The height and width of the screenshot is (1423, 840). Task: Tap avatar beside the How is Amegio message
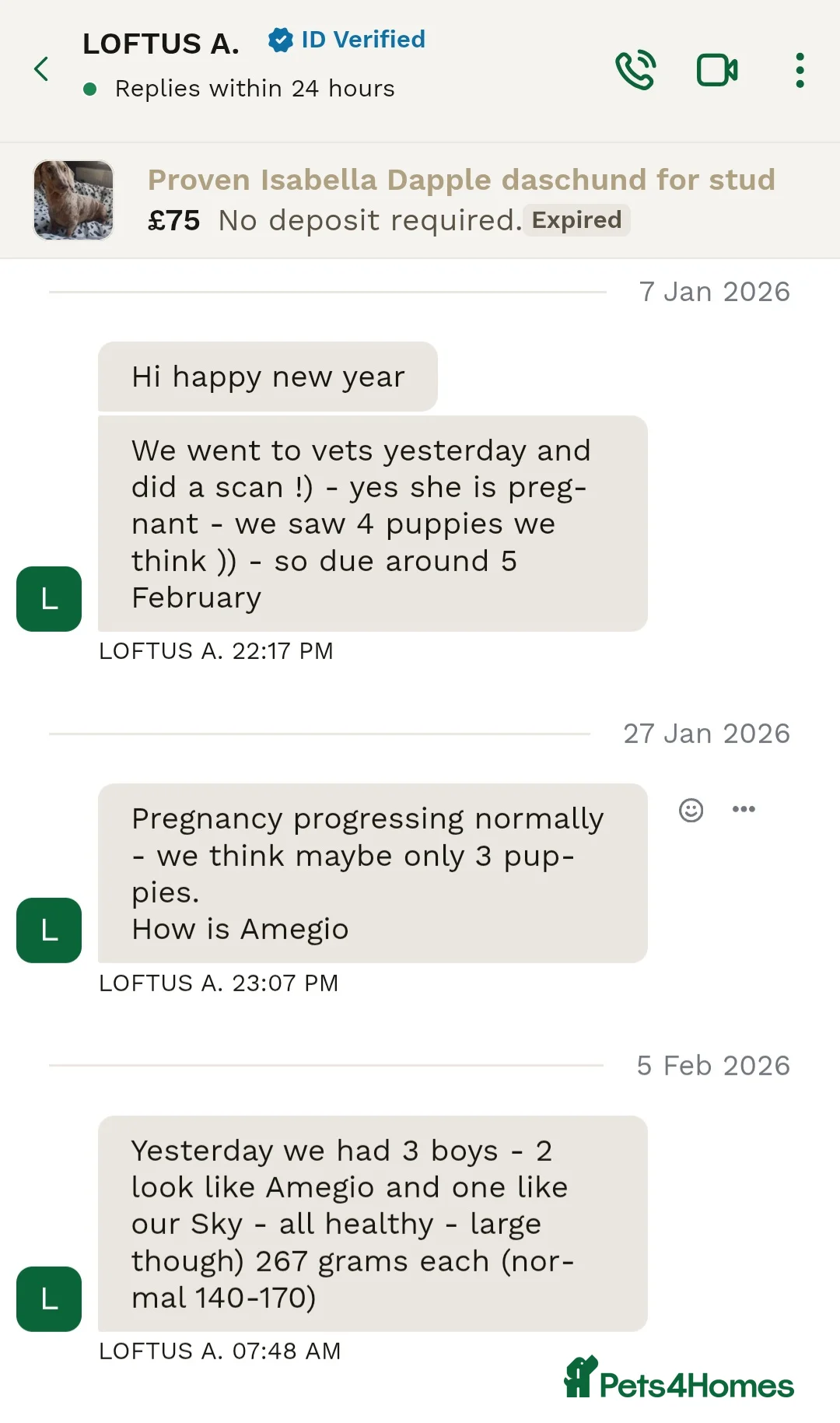coord(49,931)
